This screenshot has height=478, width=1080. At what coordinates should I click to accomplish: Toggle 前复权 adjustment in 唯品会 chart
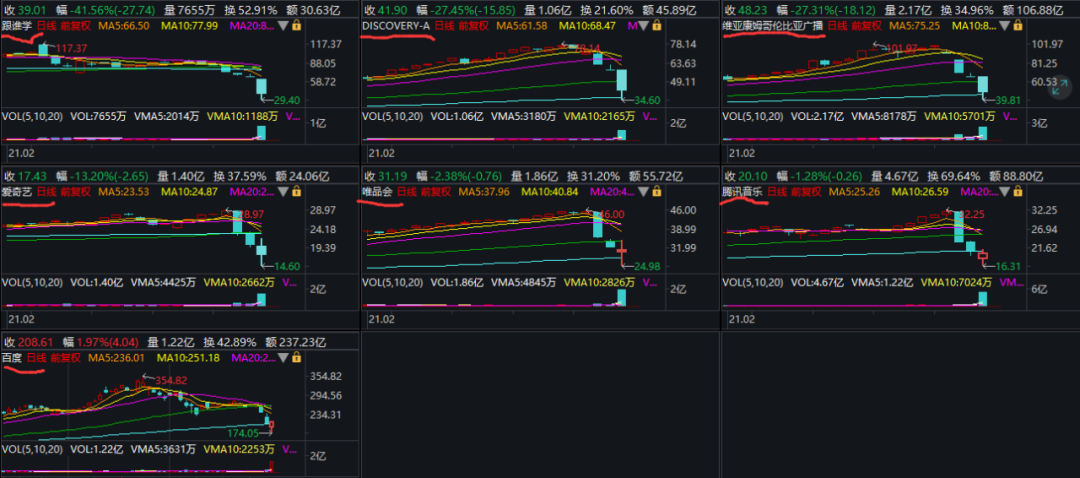(434, 190)
